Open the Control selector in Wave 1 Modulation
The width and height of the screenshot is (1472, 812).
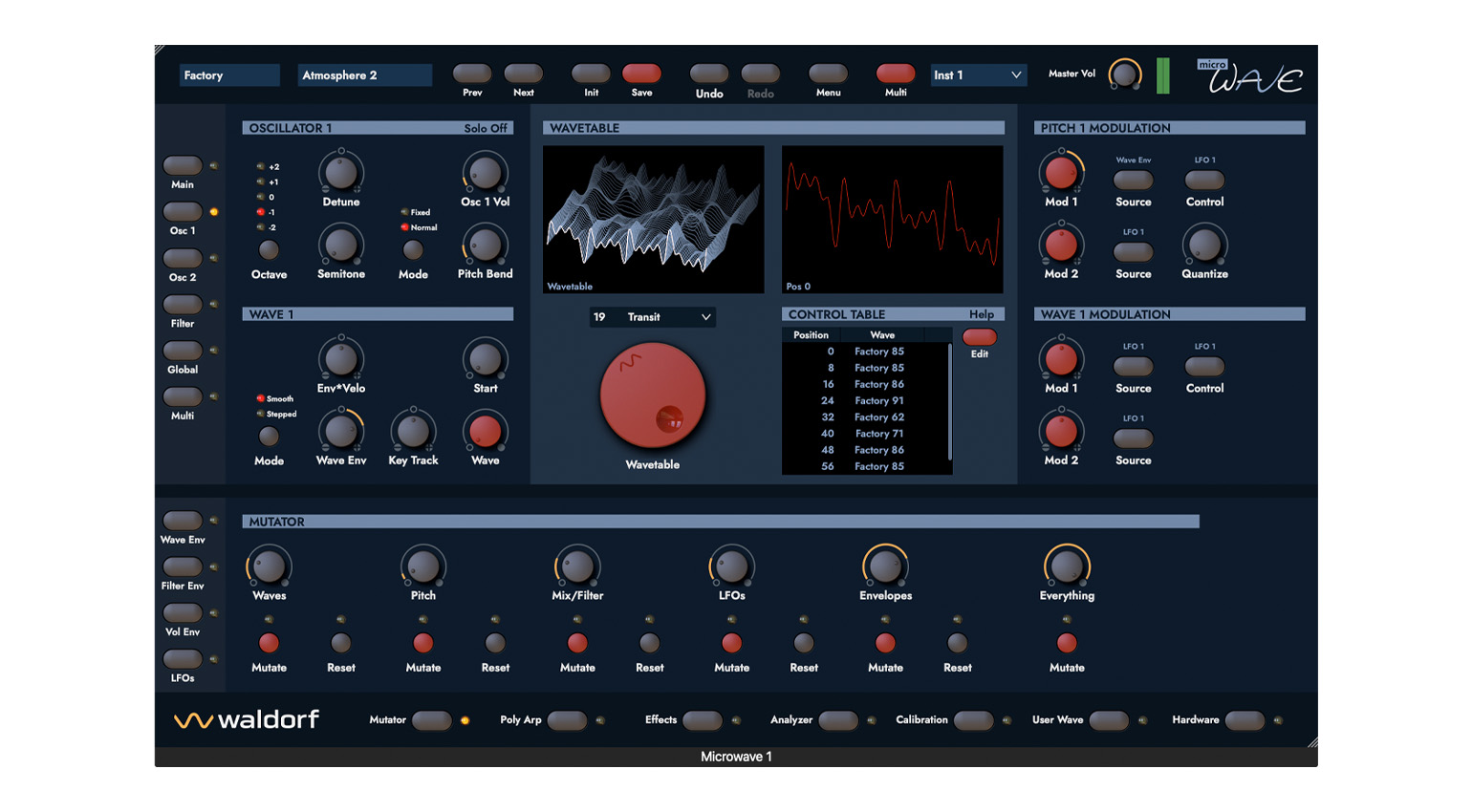click(1204, 366)
